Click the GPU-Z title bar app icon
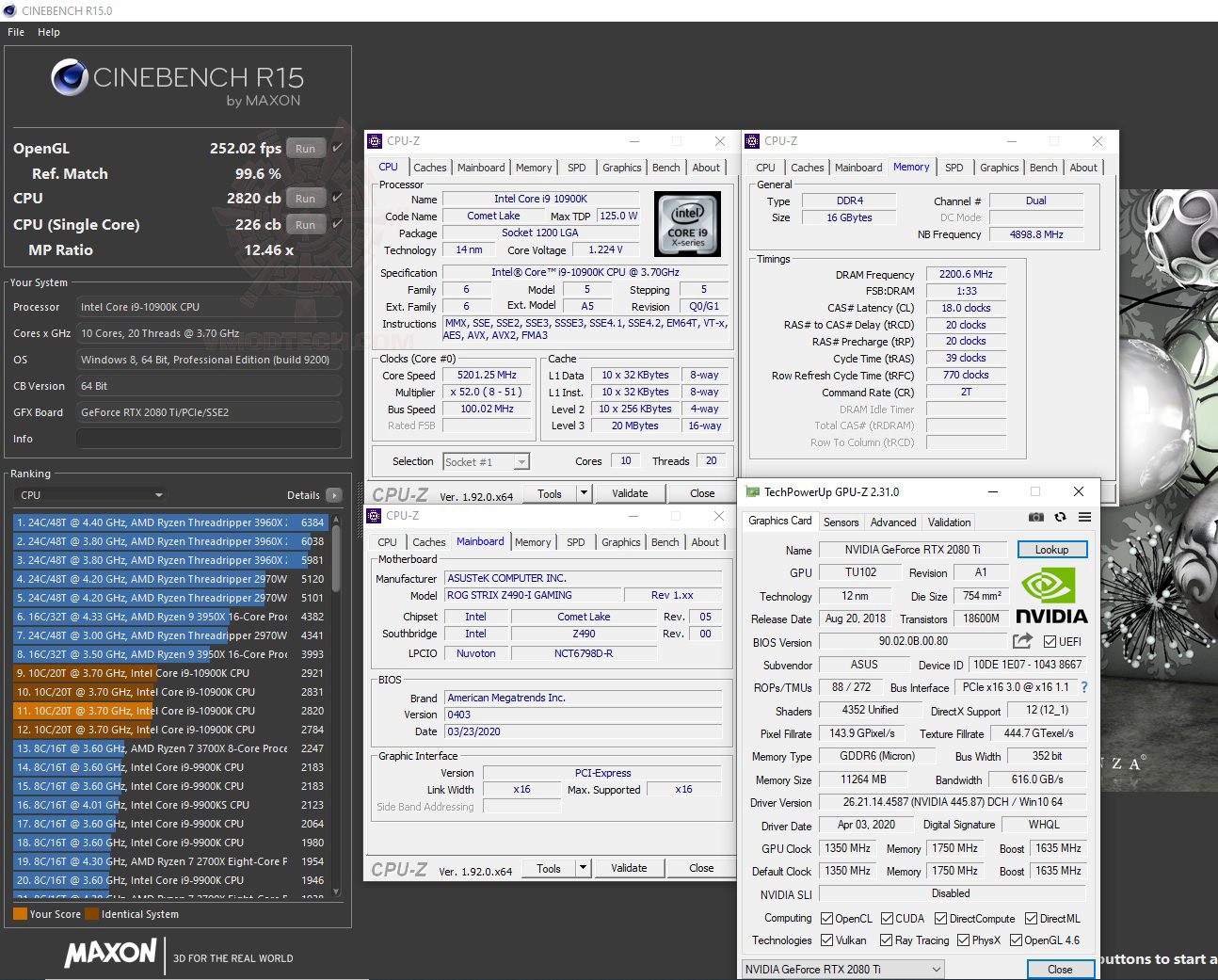The height and width of the screenshot is (980, 1218). coord(752,491)
